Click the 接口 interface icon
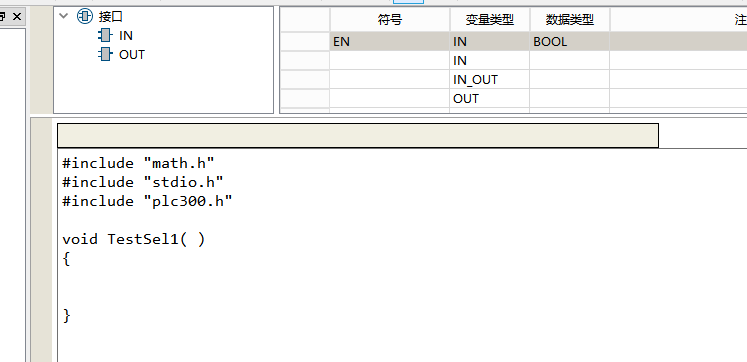The height and width of the screenshot is (362, 747). point(85,17)
